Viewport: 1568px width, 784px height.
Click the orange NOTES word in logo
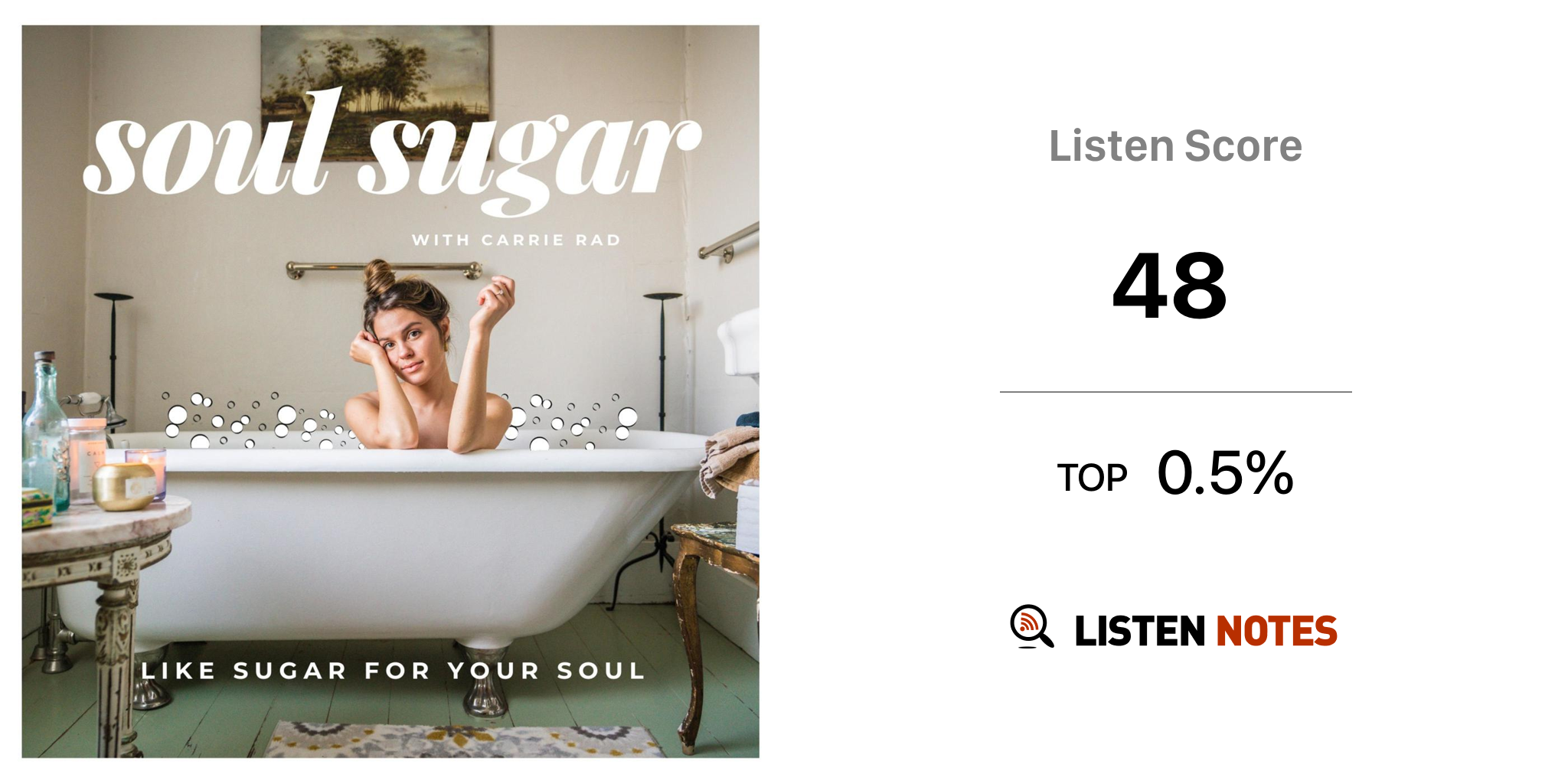point(1276,631)
